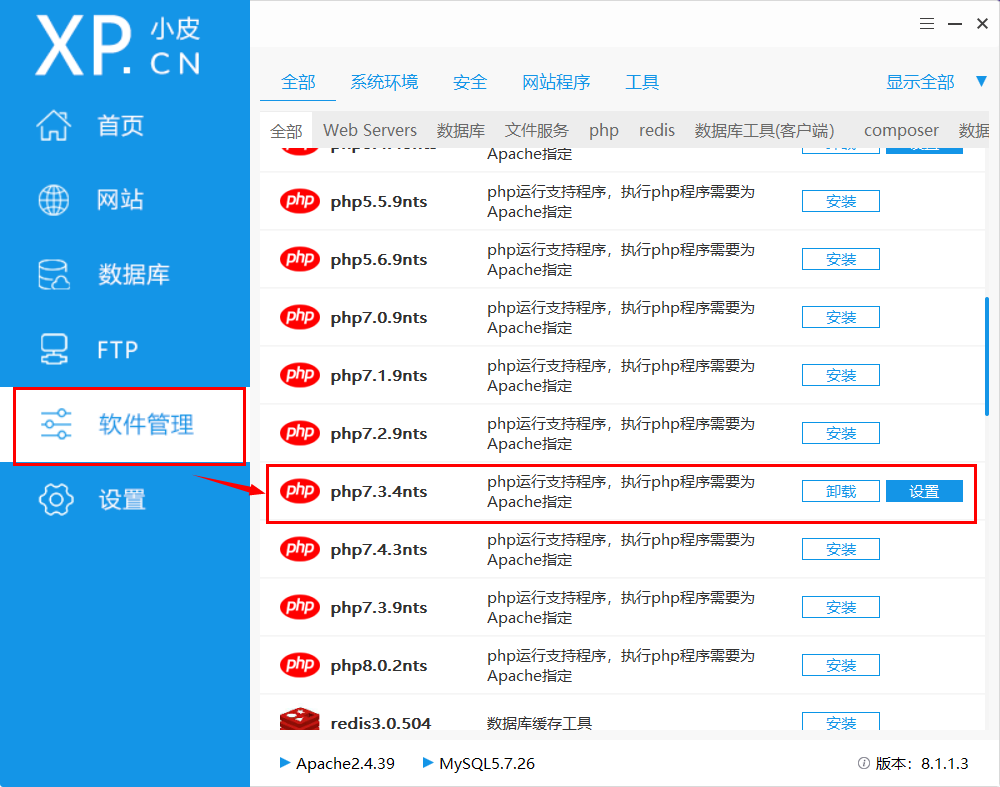Install php7.0.9nts with its 安装 button

click(841, 317)
